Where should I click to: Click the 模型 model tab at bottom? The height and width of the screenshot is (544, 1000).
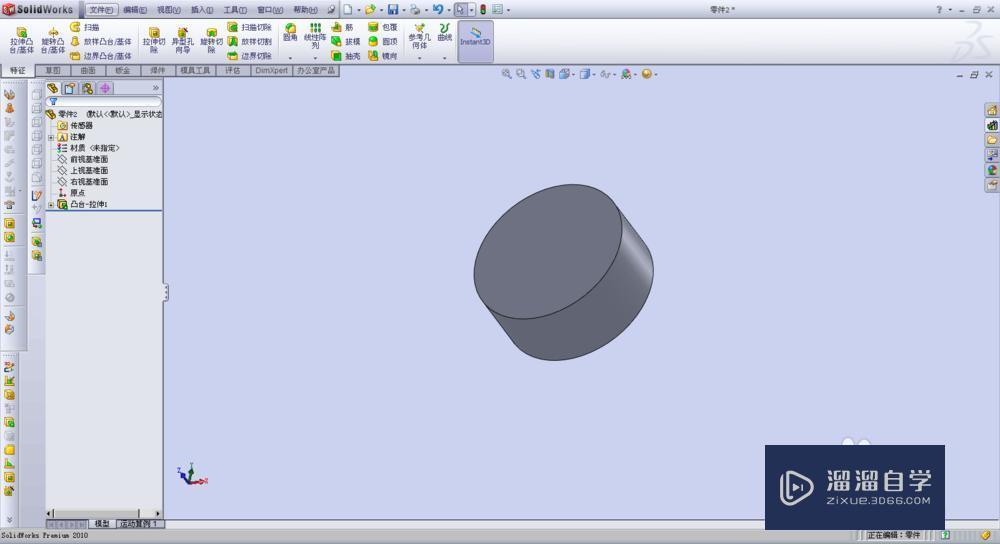coord(102,524)
